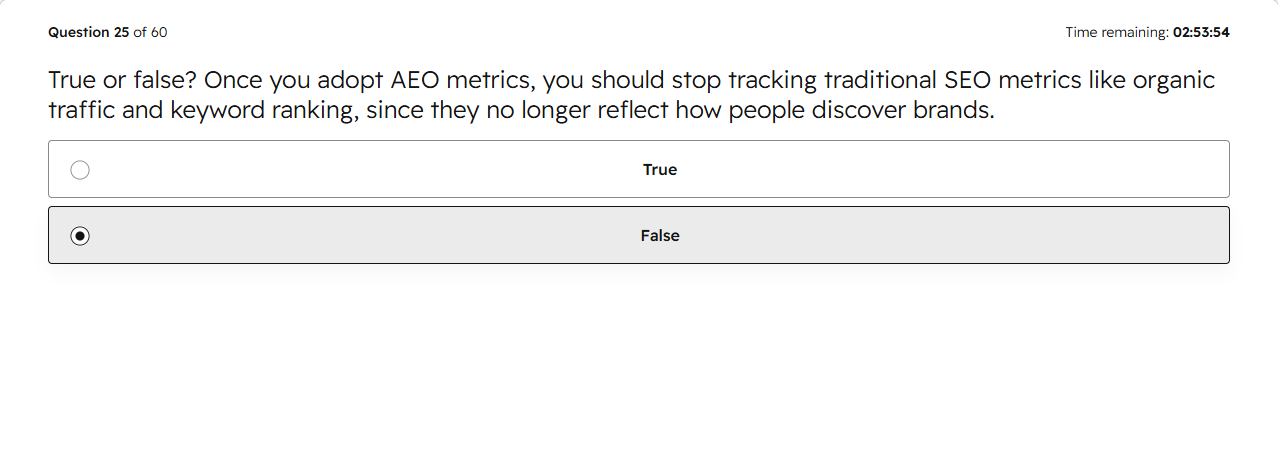Click "of 60" in the question counter
This screenshot has width=1278, height=466.
pos(150,32)
